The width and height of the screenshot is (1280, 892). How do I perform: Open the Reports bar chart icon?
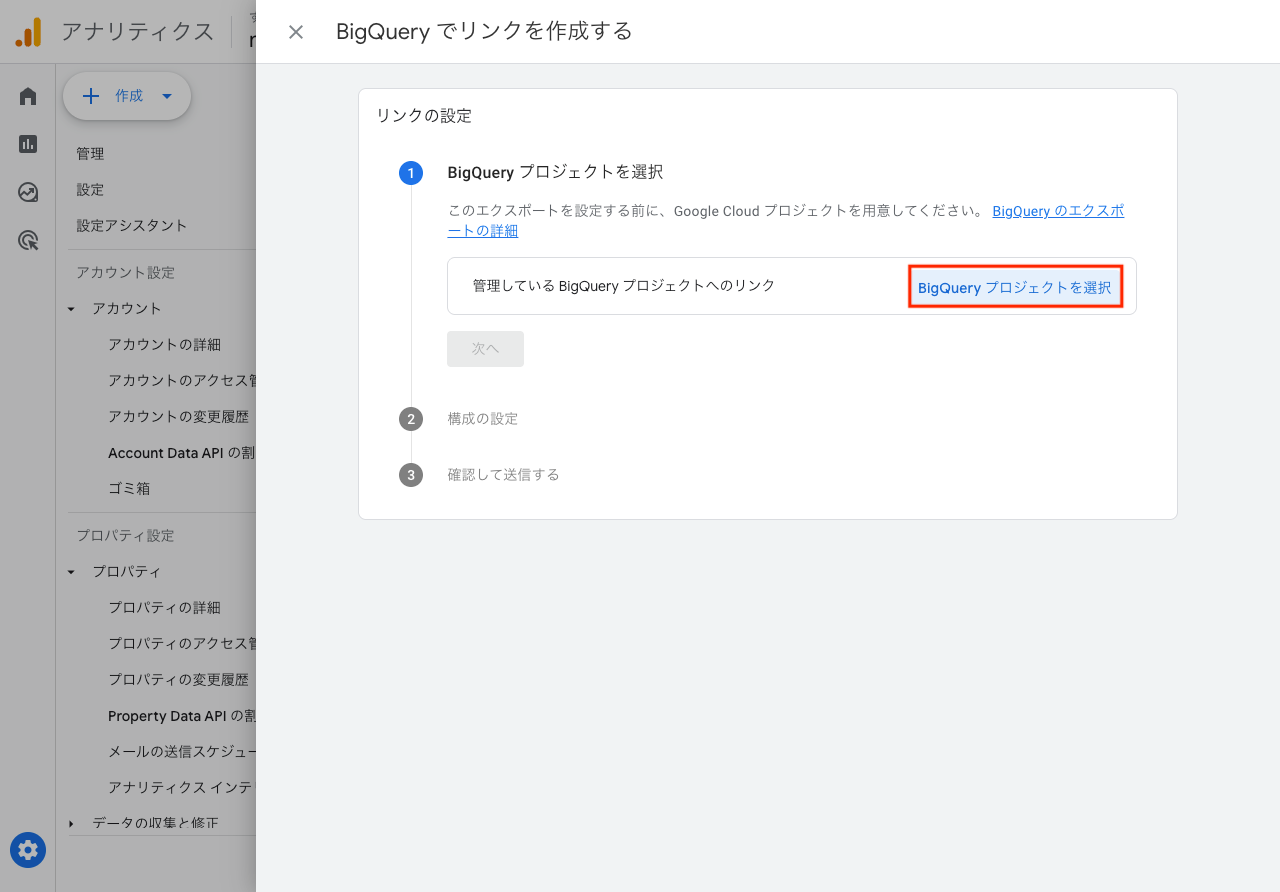pyautogui.click(x=28, y=144)
